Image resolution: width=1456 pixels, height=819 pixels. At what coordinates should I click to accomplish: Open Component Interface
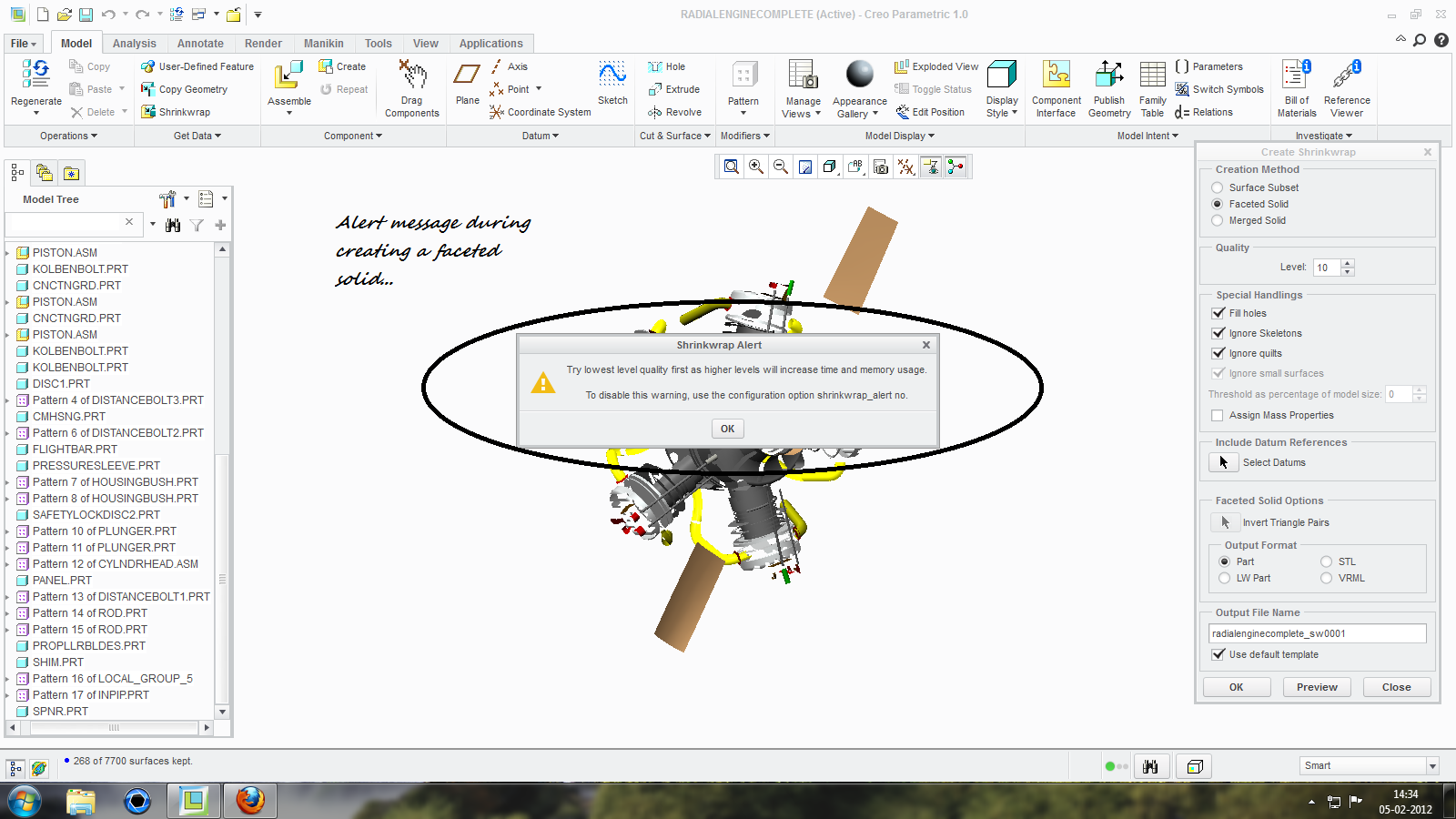point(1057,88)
